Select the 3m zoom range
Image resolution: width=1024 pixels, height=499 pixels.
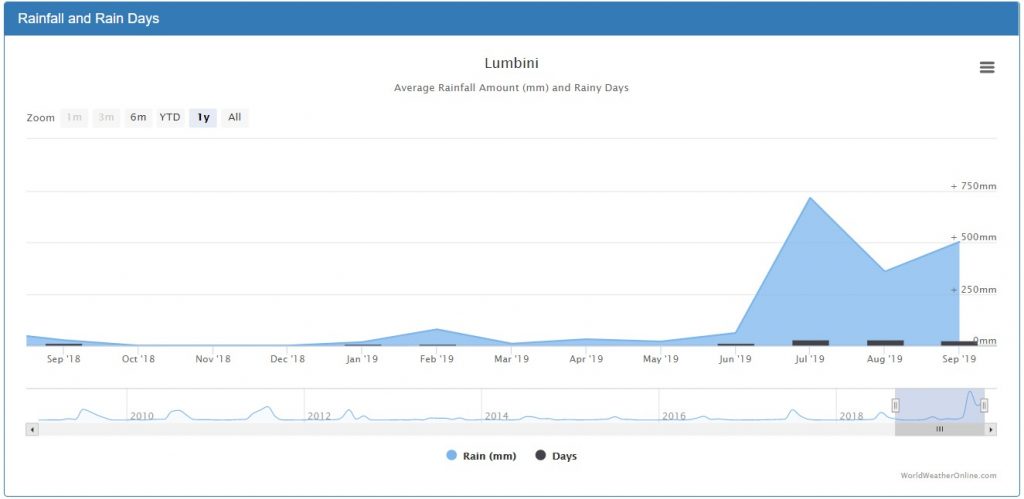(106, 117)
